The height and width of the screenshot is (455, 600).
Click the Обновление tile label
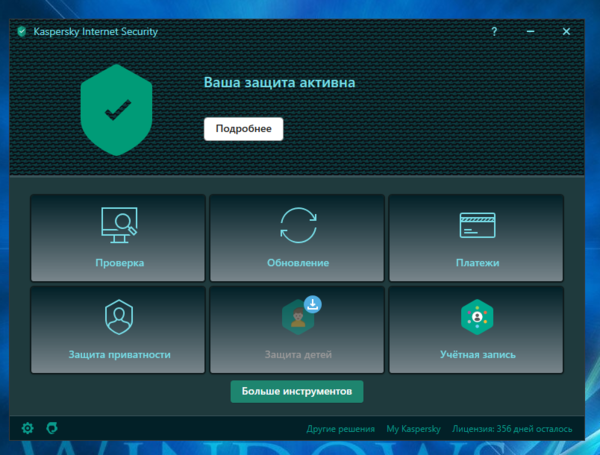click(x=298, y=263)
